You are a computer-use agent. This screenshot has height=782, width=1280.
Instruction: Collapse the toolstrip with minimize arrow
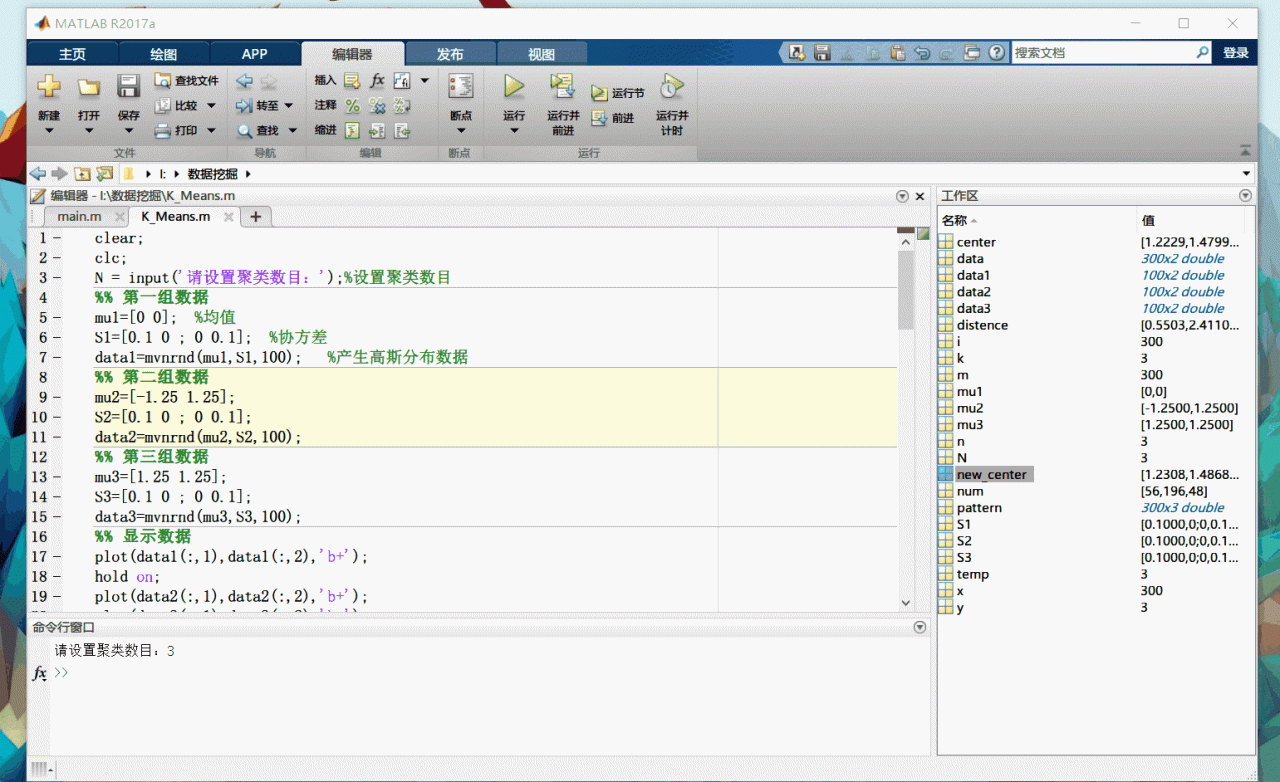1245,150
